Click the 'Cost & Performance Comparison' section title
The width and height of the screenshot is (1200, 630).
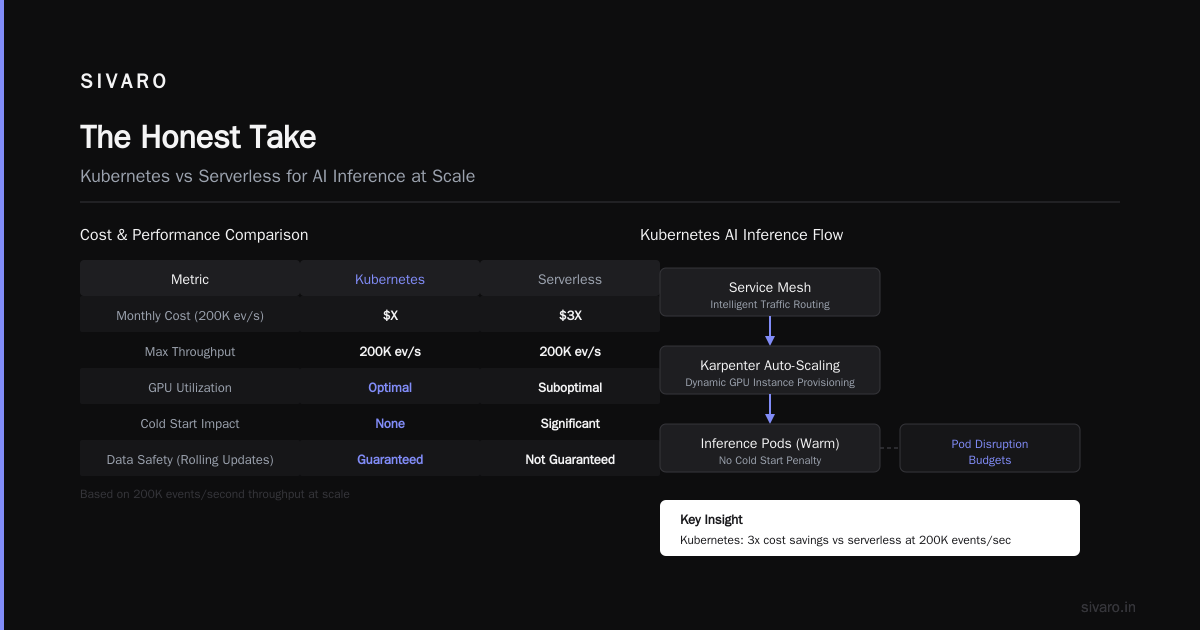pyautogui.click(x=194, y=235)
